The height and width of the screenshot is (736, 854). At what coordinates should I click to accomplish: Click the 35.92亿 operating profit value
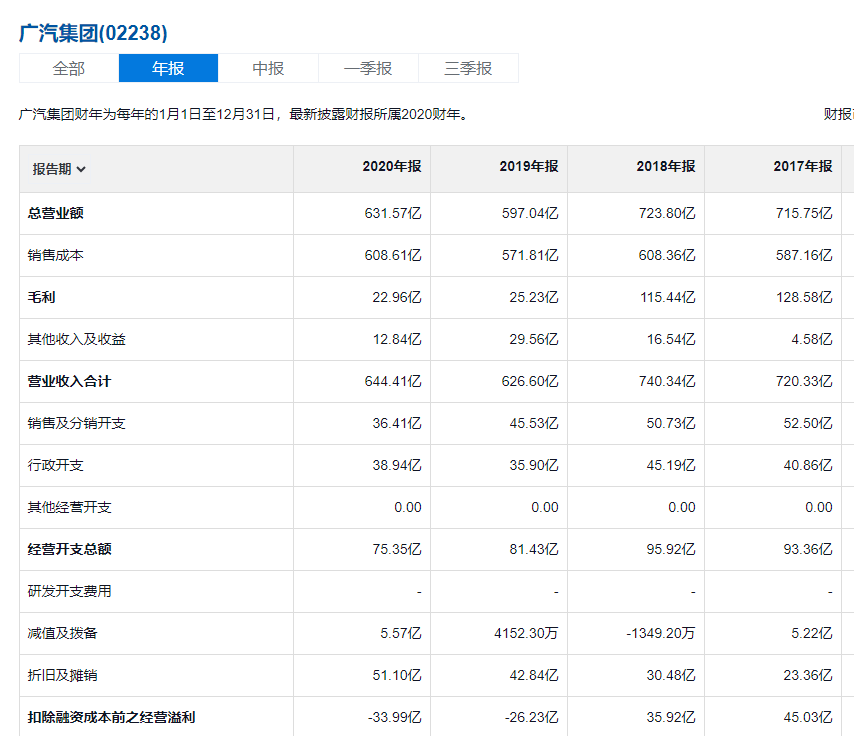click(671, 717)
